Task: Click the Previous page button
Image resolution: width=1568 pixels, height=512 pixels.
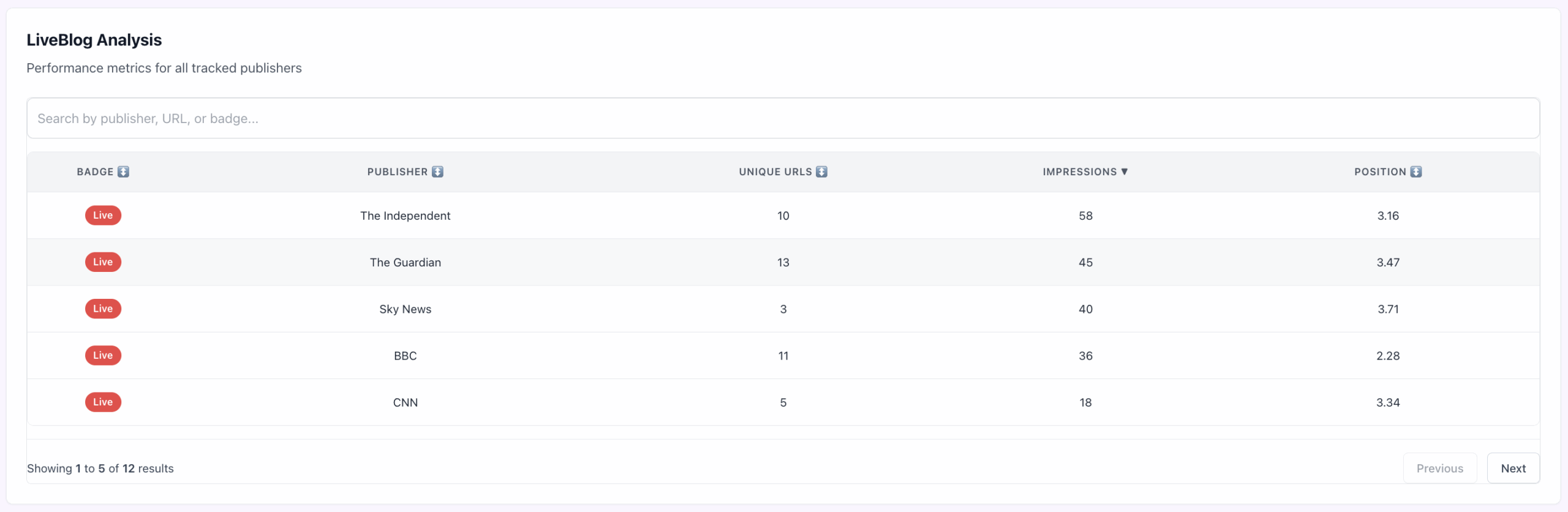Action: (1440, 469)
